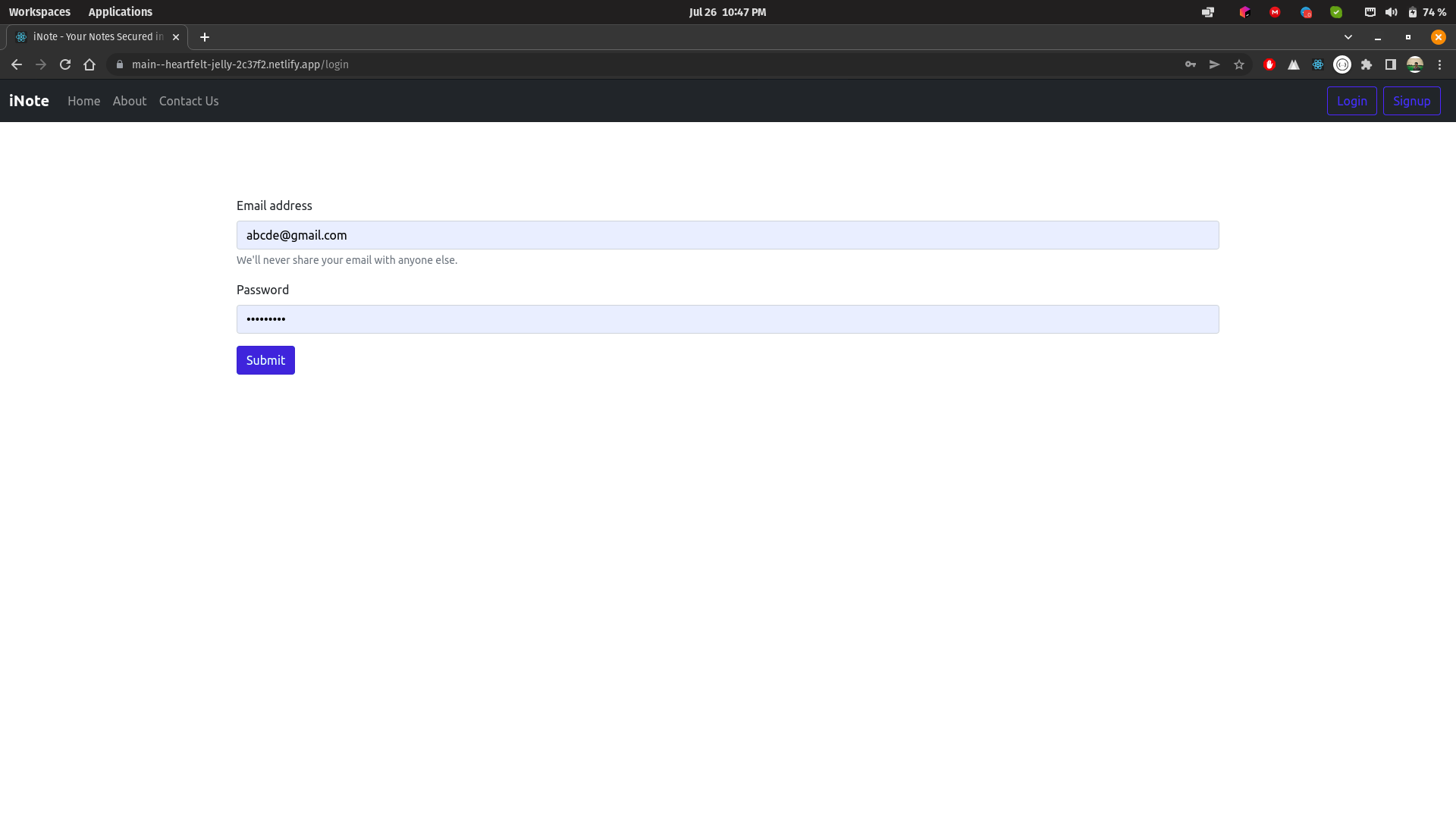
Task: Click the Signup navbar button
Action: click(x=1411, y=101)
